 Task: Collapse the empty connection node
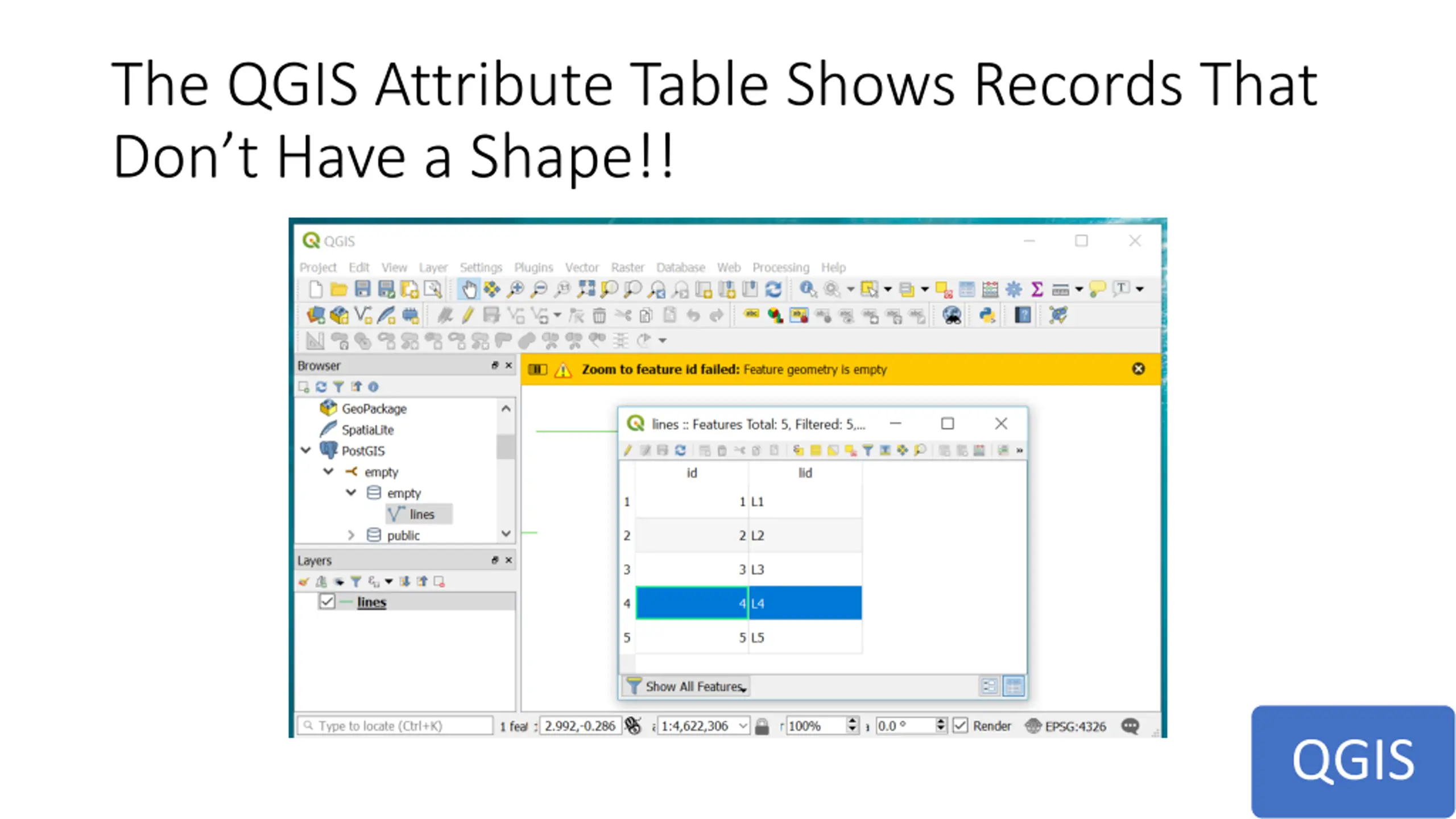point(328,471)
